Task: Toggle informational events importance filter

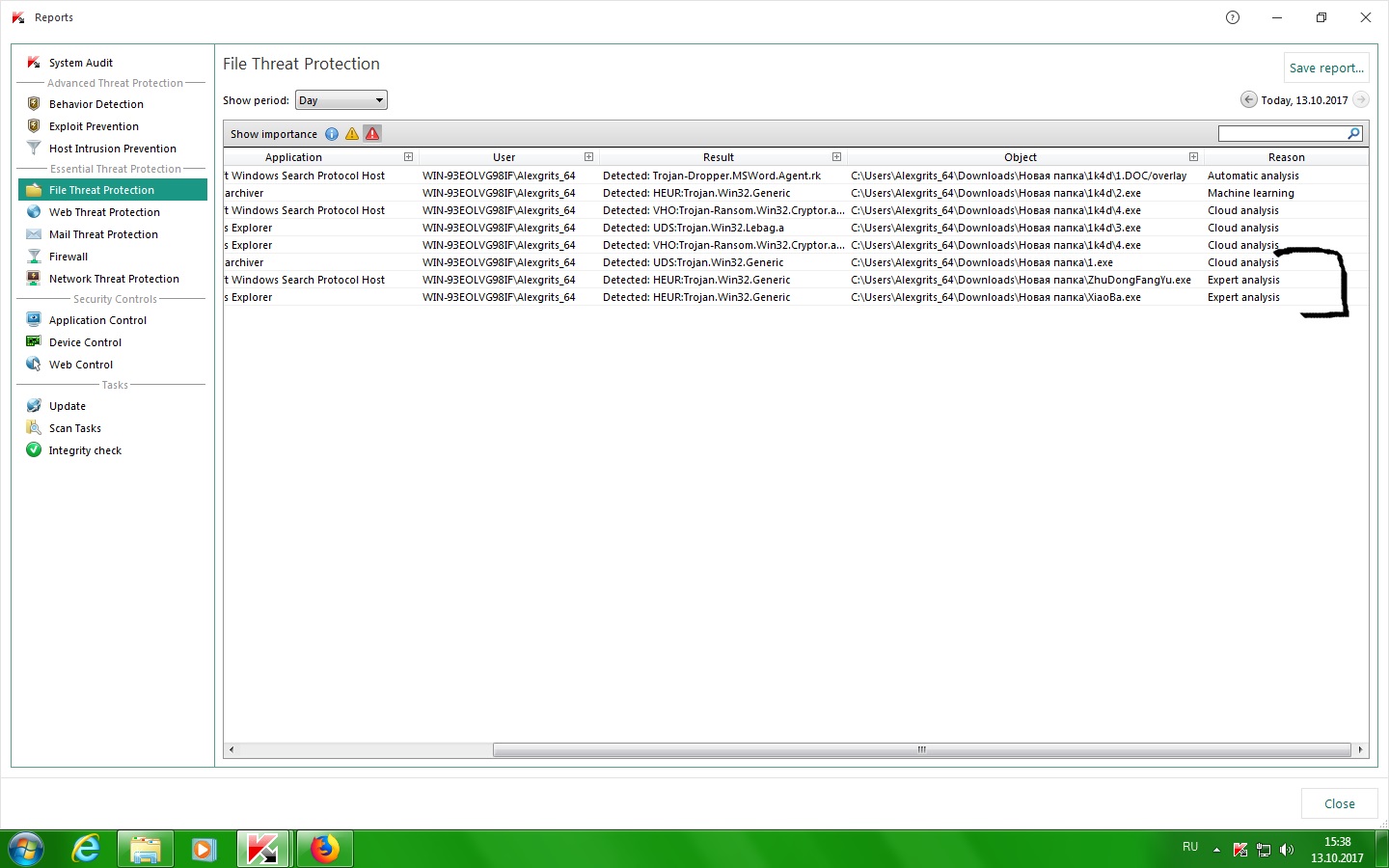Action: click(x=332, y=134)
